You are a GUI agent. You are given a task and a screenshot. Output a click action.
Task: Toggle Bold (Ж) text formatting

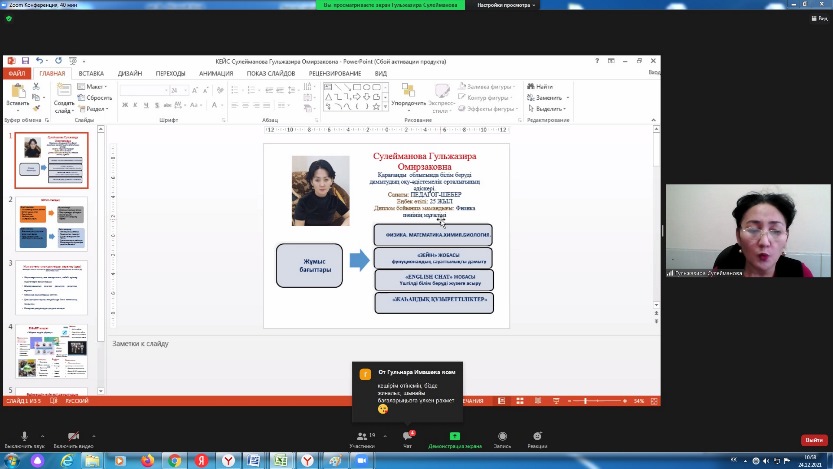[x=125, y=103]
